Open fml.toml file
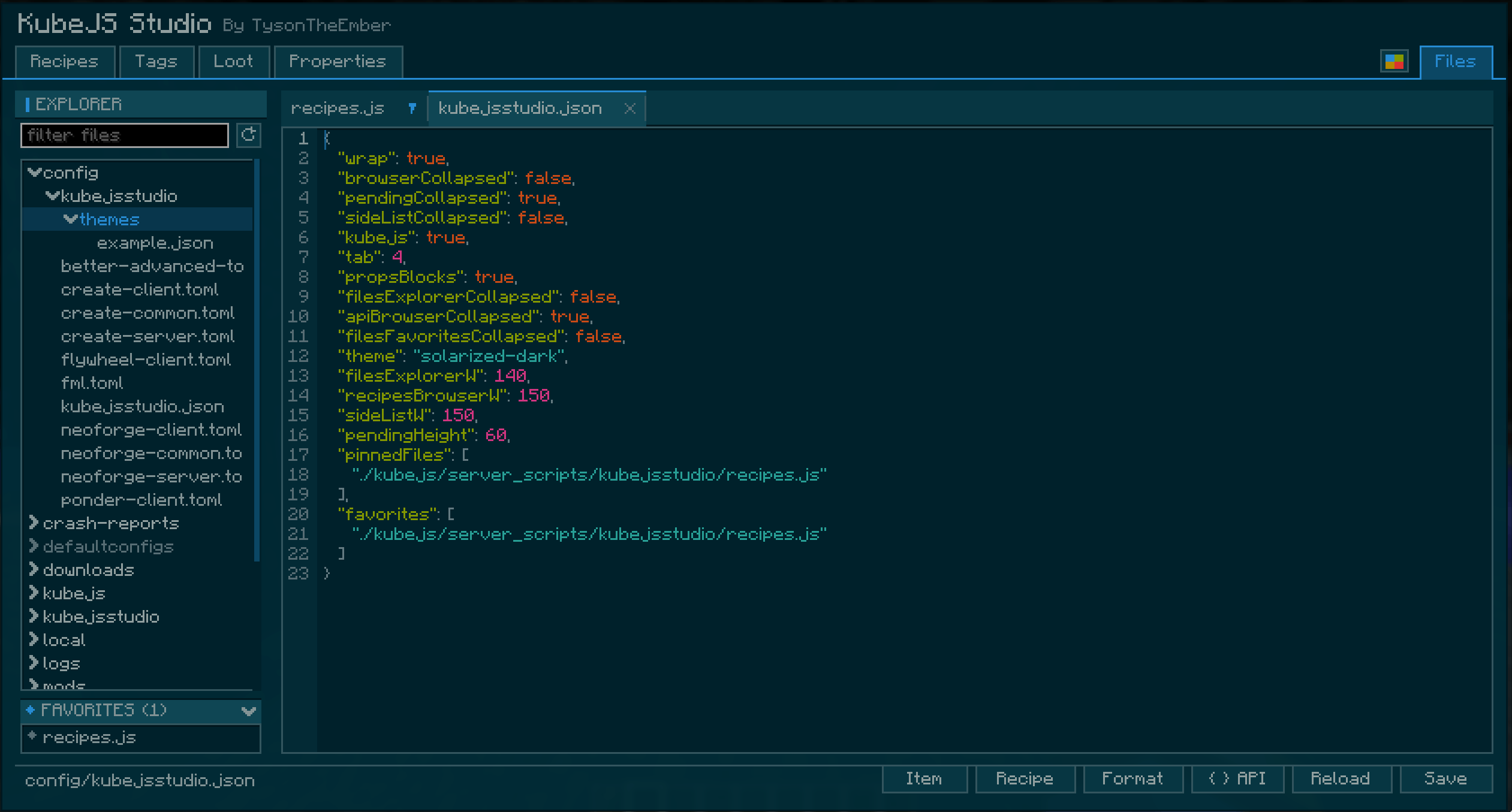Image resolution: width=1512 pixels, height=812 pixels. pos(138,383)
